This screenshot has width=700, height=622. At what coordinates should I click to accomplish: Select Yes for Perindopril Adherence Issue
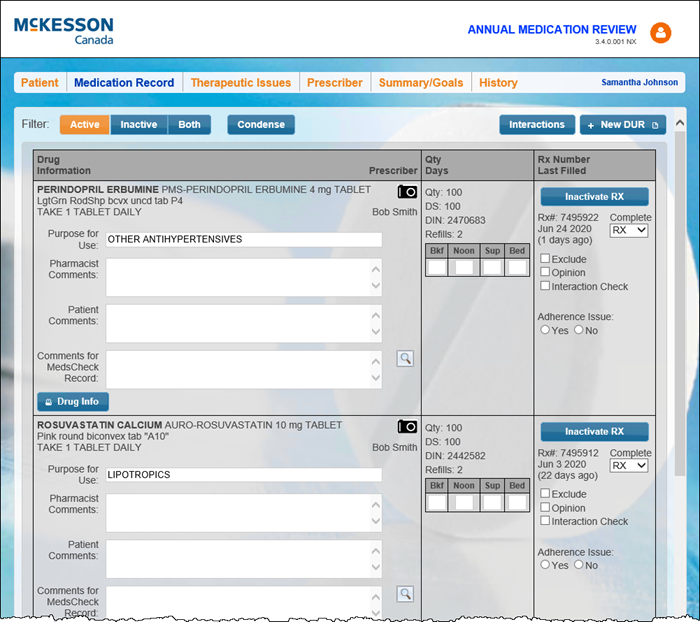[x=545, y=330]
